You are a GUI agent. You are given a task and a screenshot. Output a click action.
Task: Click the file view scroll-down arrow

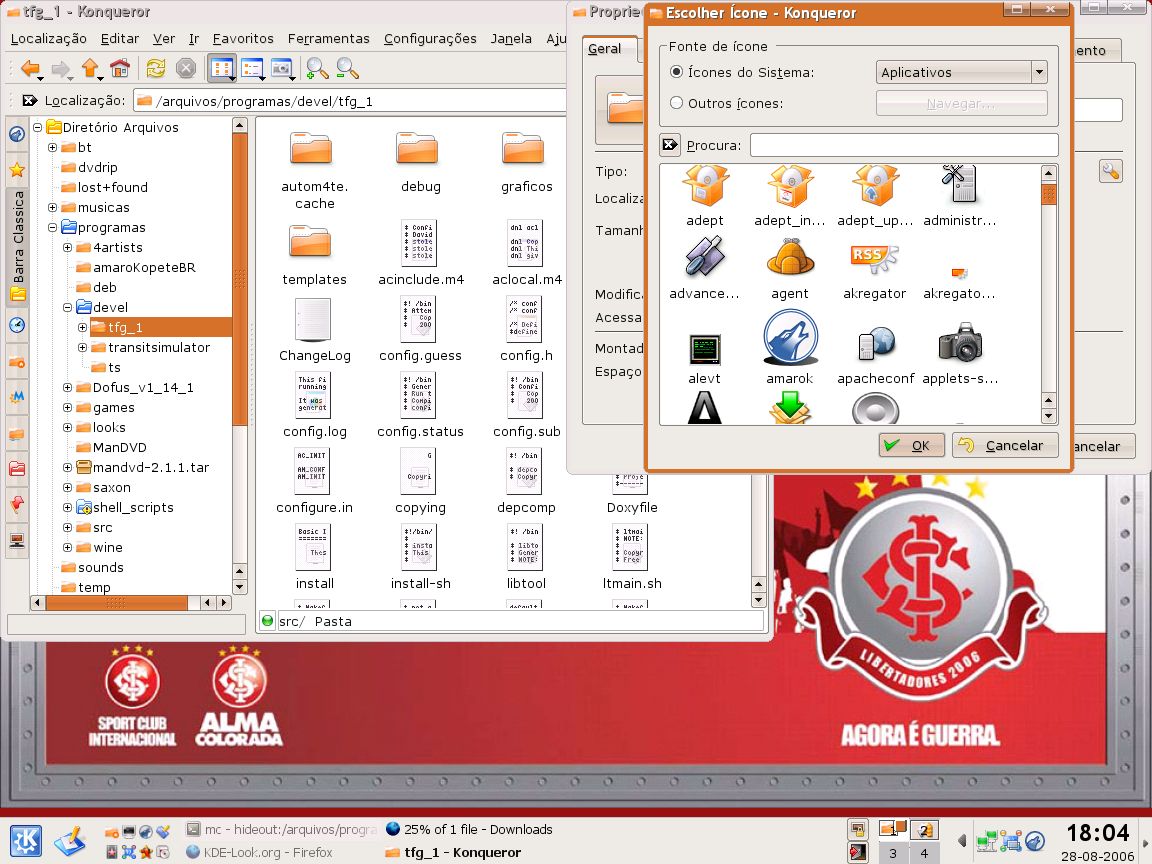point(759,600)
